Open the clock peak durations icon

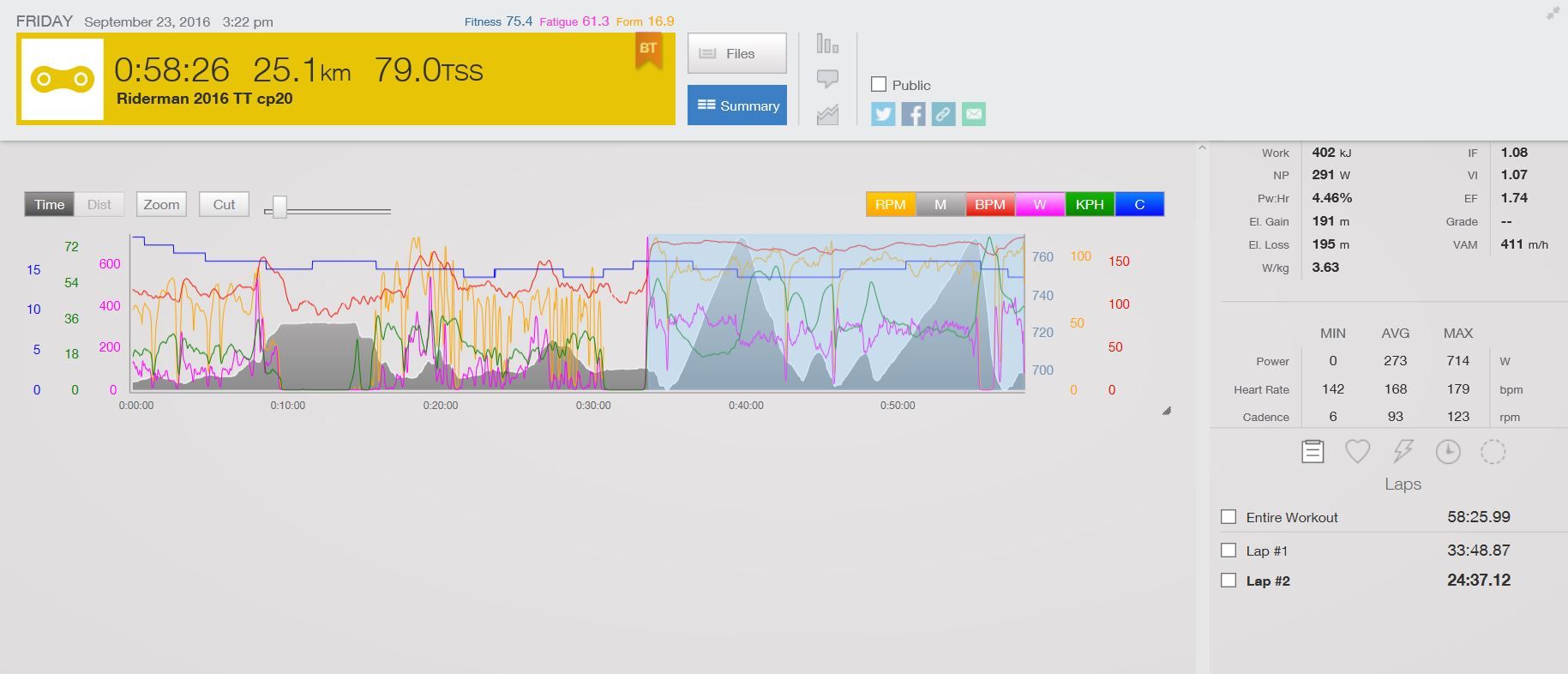click(x=1448, y=451)
